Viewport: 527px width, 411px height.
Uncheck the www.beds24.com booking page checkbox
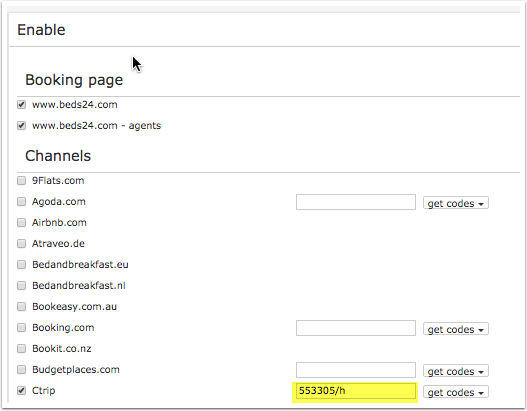[x=22, y=105]
